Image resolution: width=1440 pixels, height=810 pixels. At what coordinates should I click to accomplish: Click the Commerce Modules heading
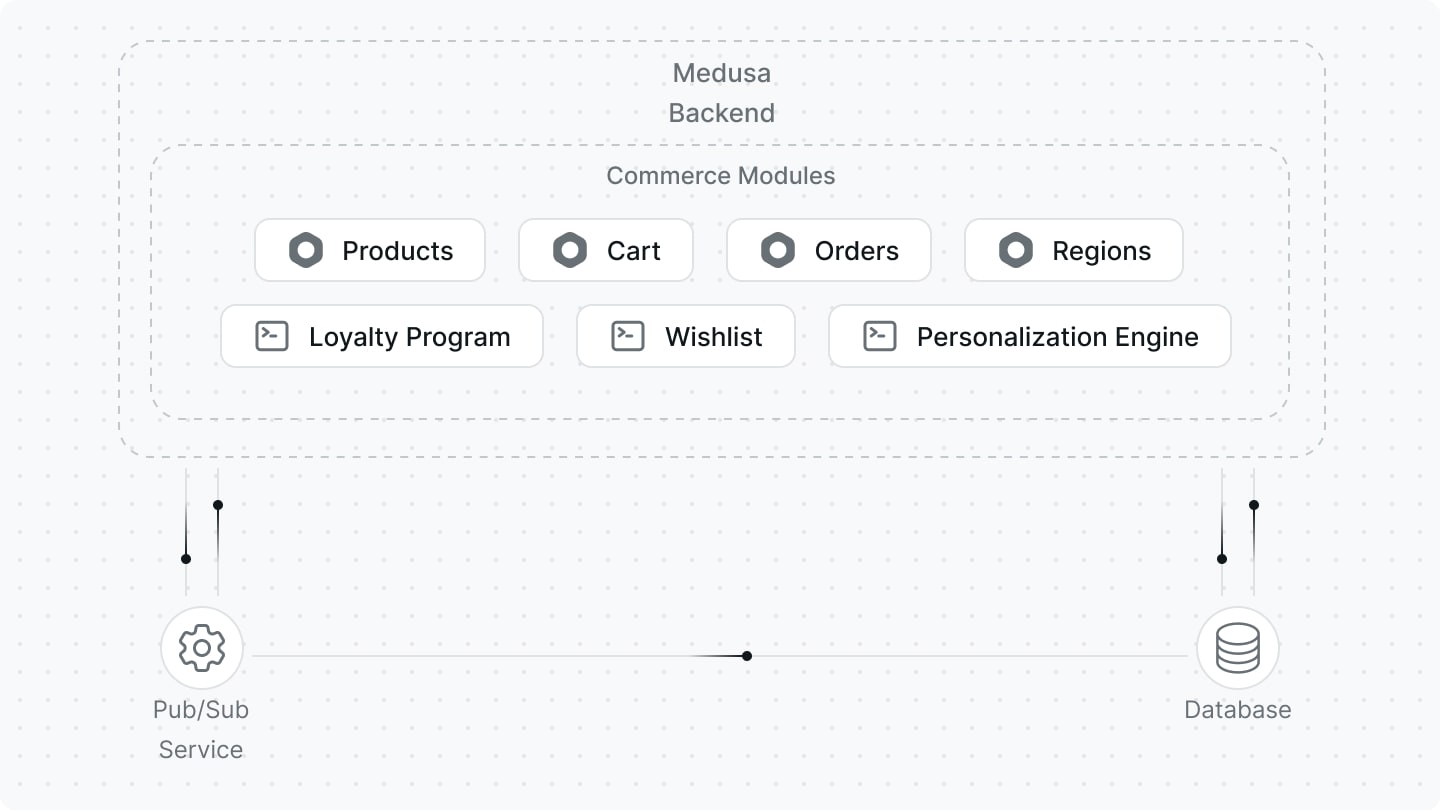click(x=720, y=176)
